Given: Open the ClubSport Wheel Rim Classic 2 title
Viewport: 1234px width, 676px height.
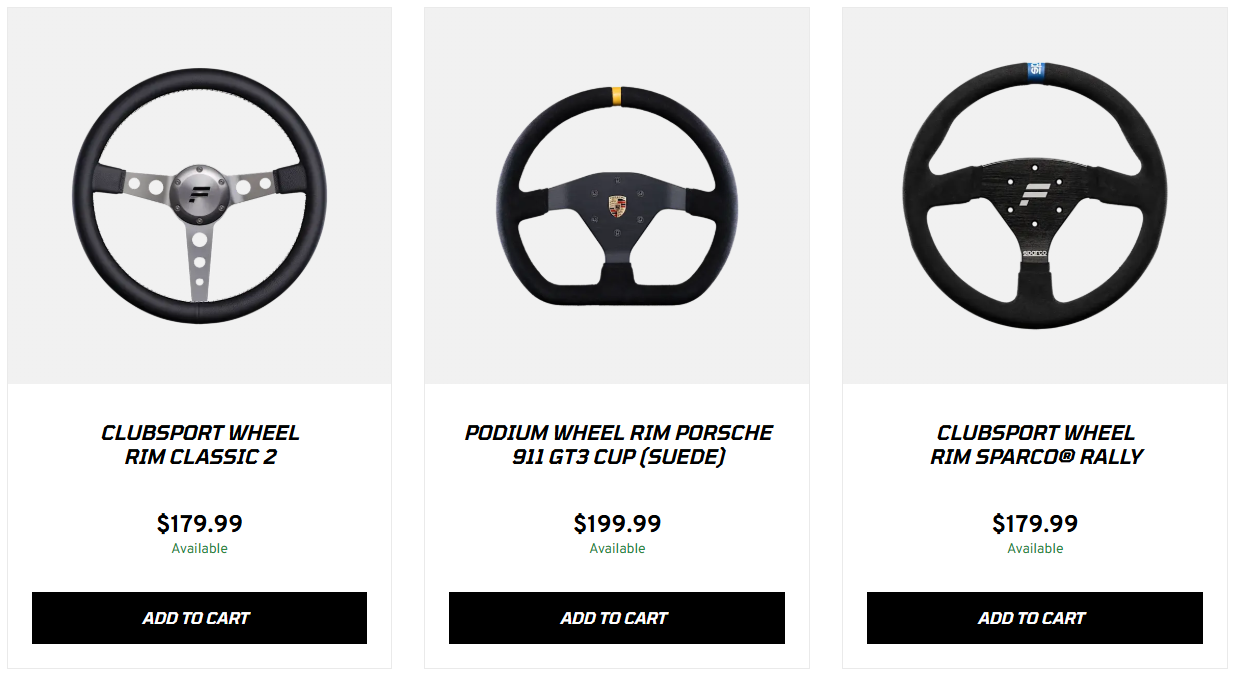Looking at the screenshot, I should [200, 445].
